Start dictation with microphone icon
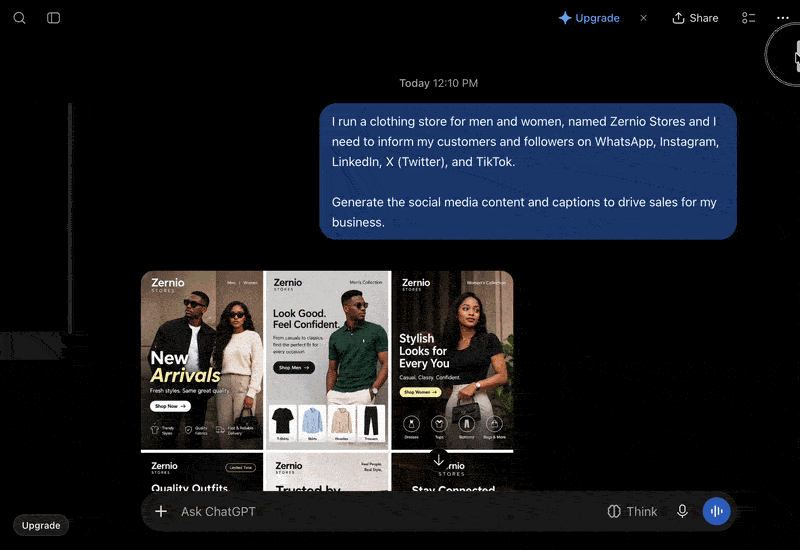 click(682, 511)
